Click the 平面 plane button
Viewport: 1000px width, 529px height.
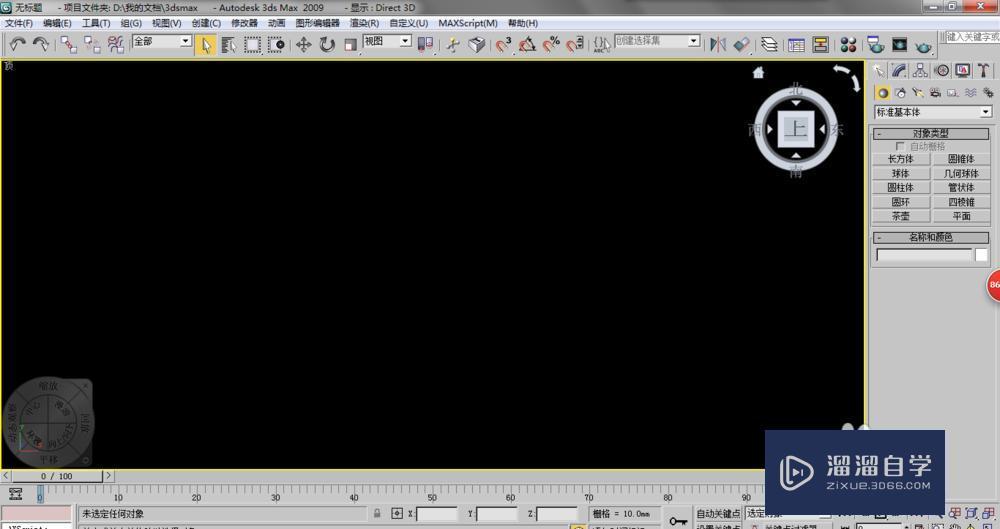point(961,216)
